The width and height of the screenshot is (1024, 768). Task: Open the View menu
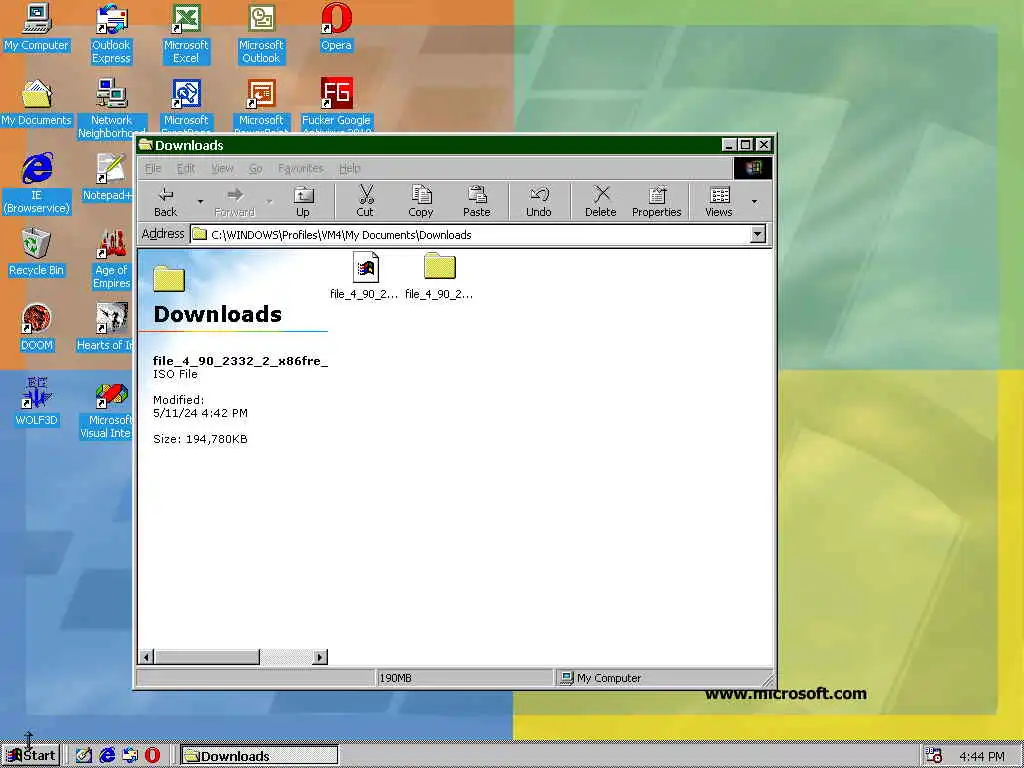[222, 168]
